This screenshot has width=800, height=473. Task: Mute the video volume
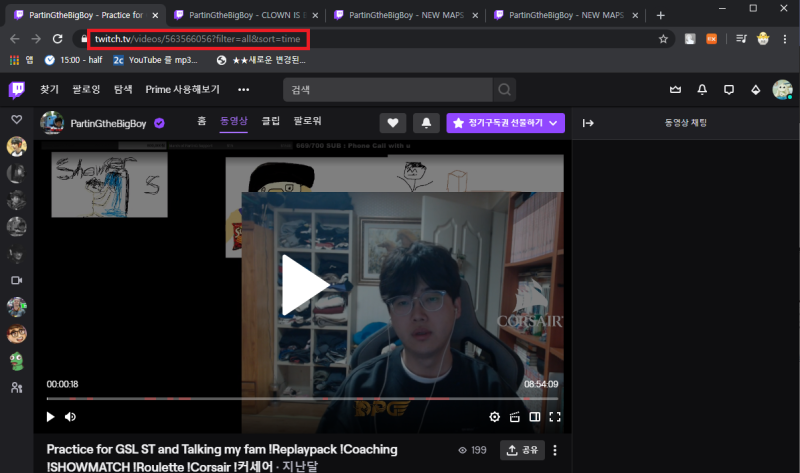point(70,417)
